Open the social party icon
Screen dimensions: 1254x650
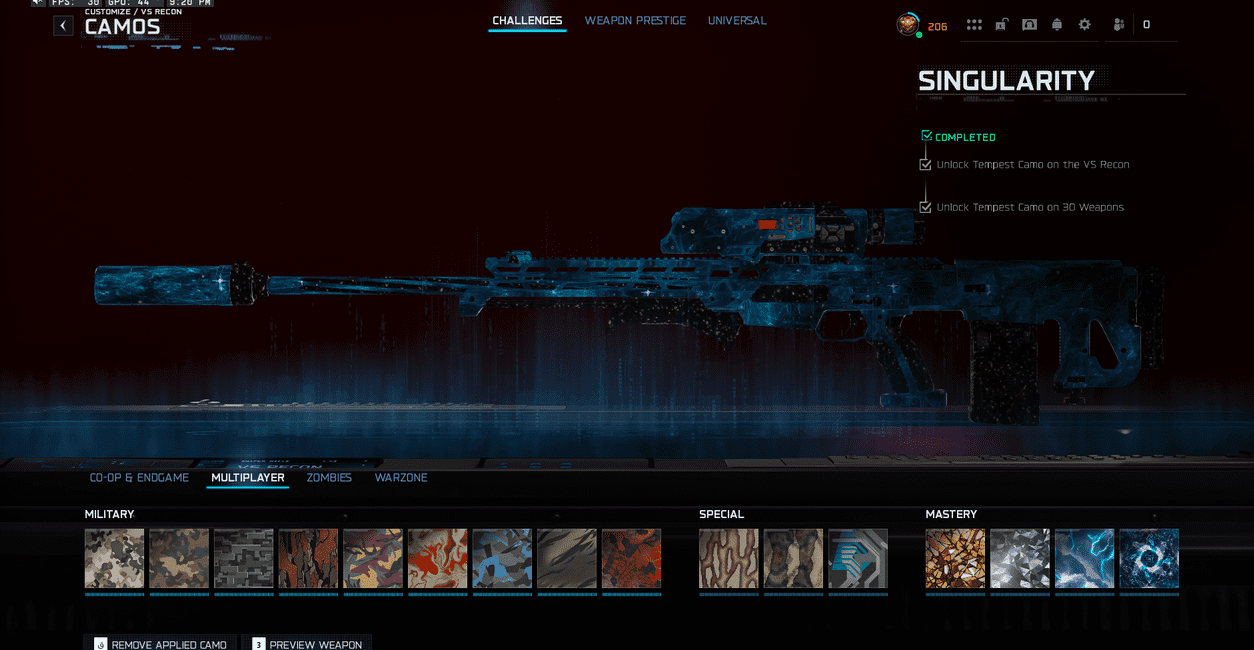point(1119,25)
